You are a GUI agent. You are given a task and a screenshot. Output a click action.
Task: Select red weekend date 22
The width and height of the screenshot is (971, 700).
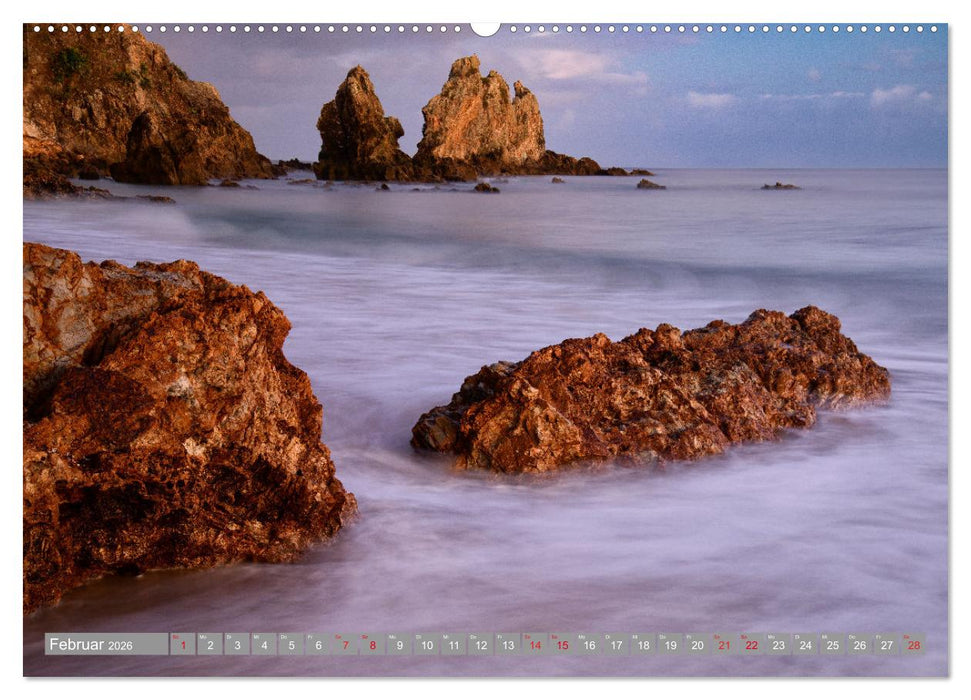750,644
